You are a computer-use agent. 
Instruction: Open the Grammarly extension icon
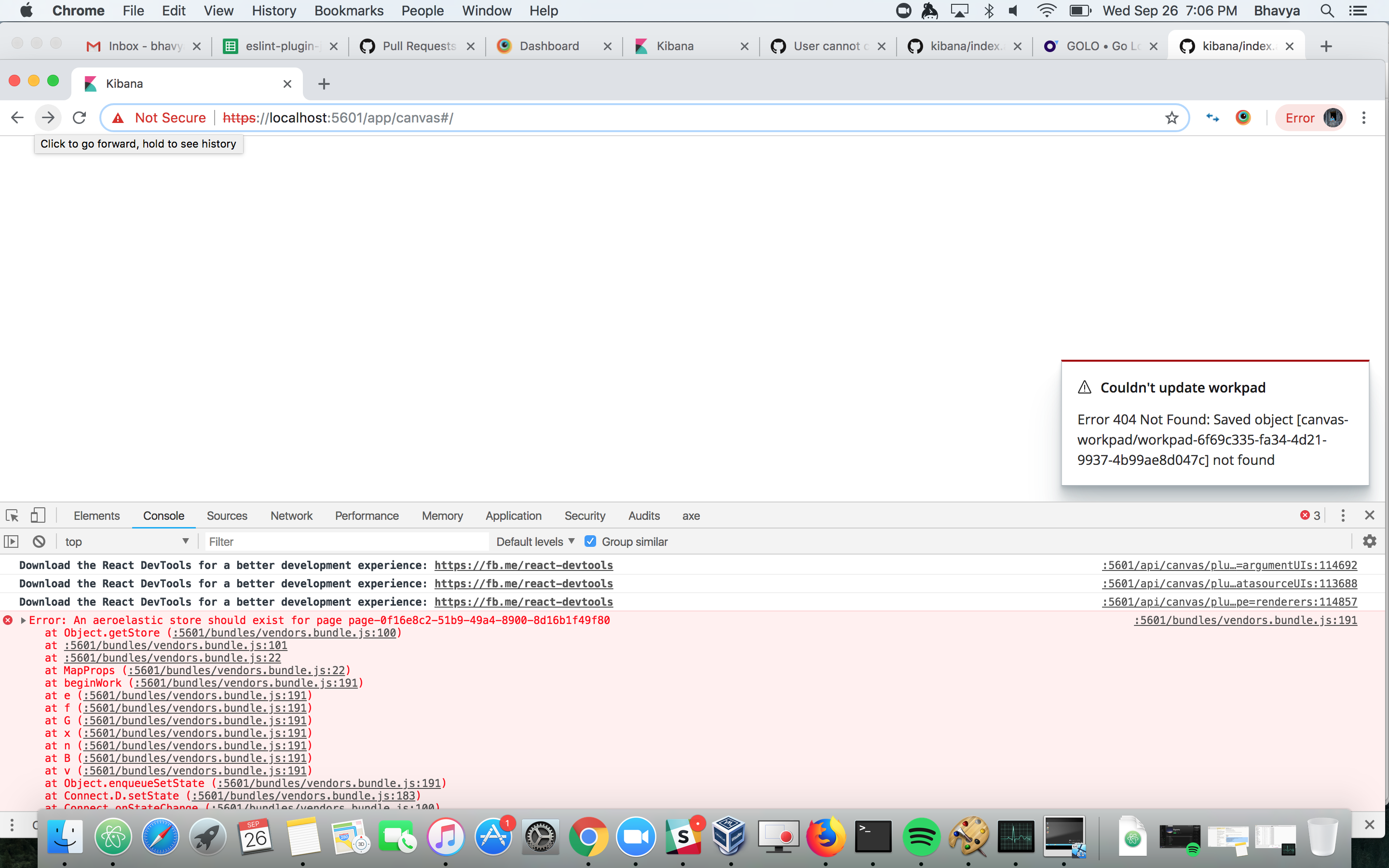pyautogui.click(x=1243, y=117)
